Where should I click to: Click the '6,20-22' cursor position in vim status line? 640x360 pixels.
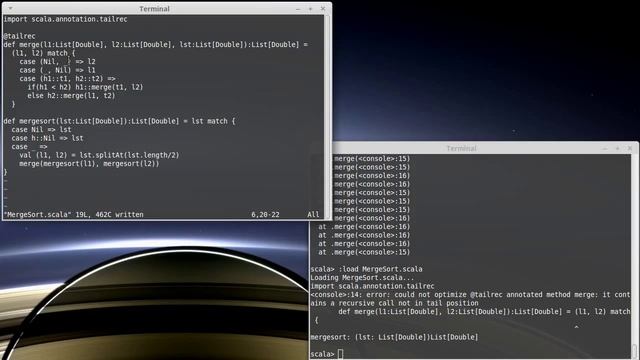[265, 215]
